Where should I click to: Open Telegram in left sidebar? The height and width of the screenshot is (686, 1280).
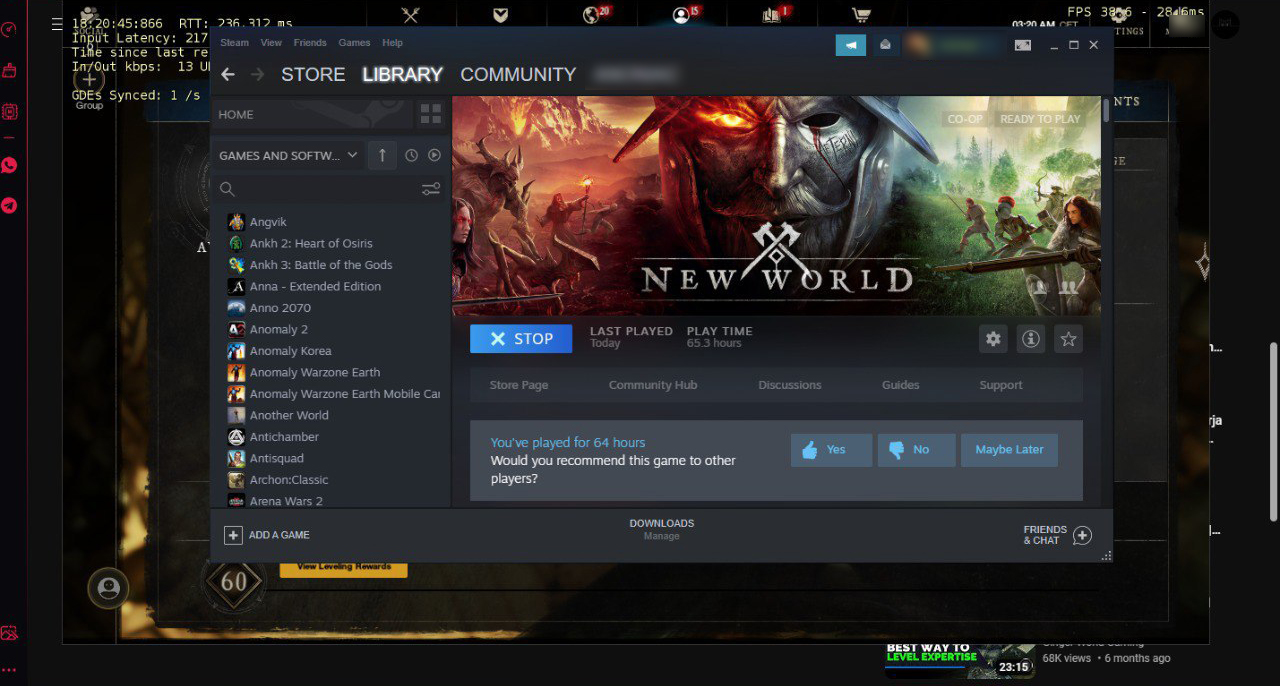9,205
